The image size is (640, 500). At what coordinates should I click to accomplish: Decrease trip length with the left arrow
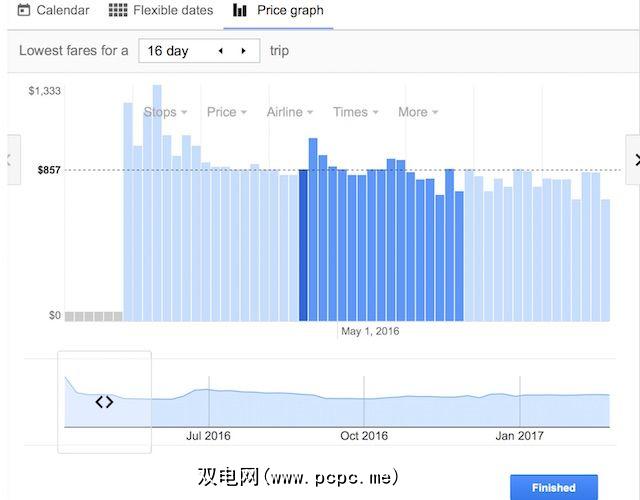tap(220, 51)
